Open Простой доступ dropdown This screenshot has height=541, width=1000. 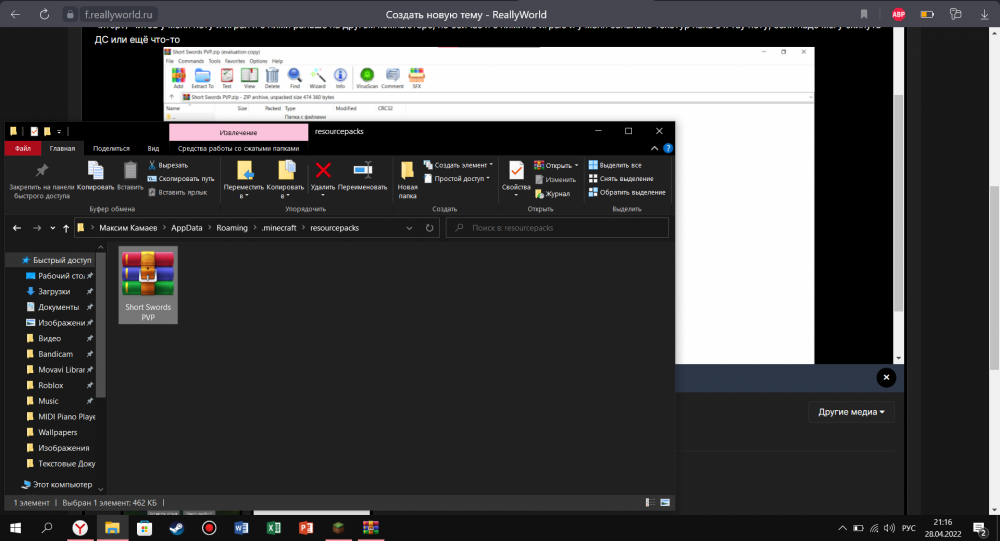(x=457, y=179)
